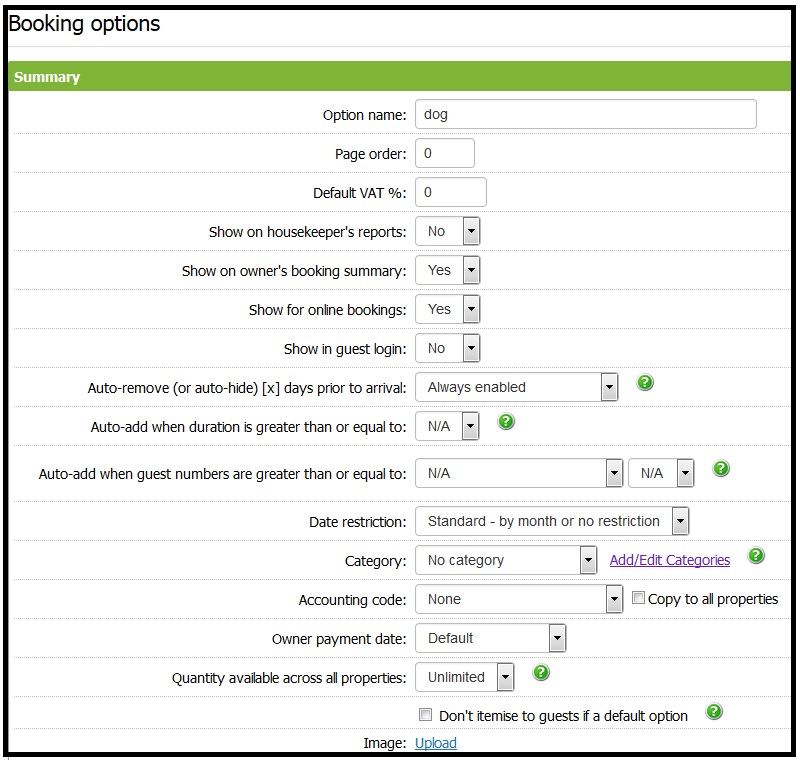Click help icon beside Add/Edit Categories link
The image size is (800, 760).
click(756, 556)
